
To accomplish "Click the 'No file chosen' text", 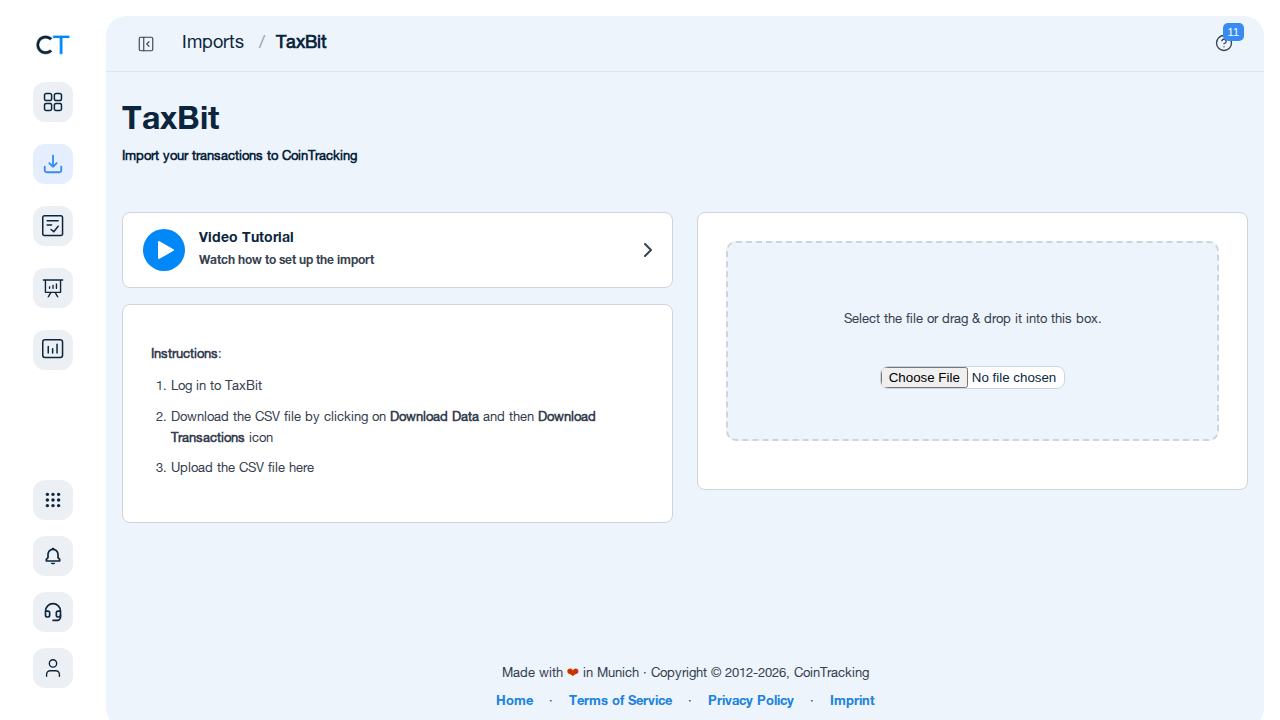I will [1014, 377].
